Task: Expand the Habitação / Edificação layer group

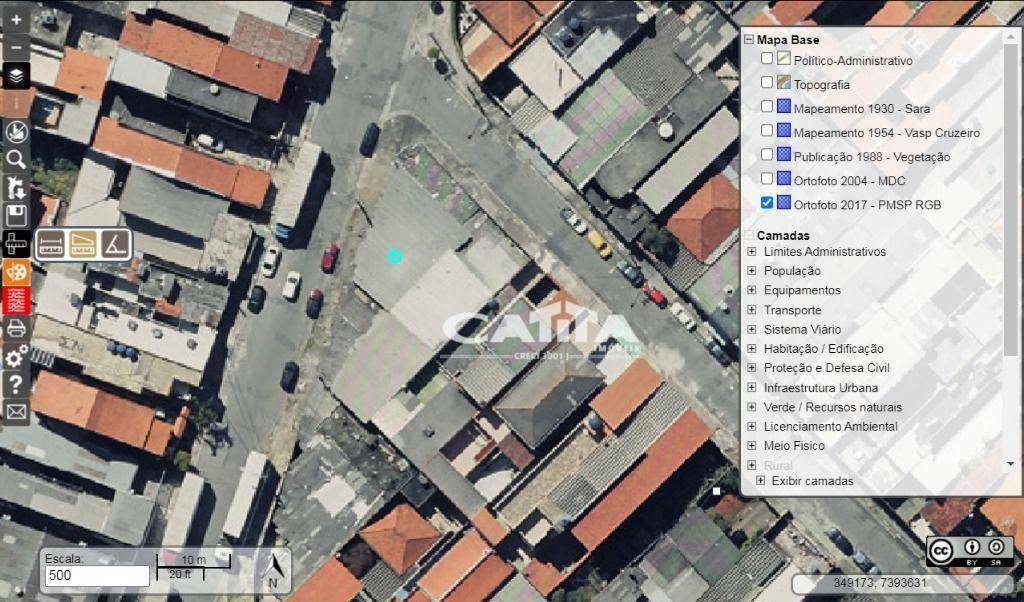Action: [752, 349]
